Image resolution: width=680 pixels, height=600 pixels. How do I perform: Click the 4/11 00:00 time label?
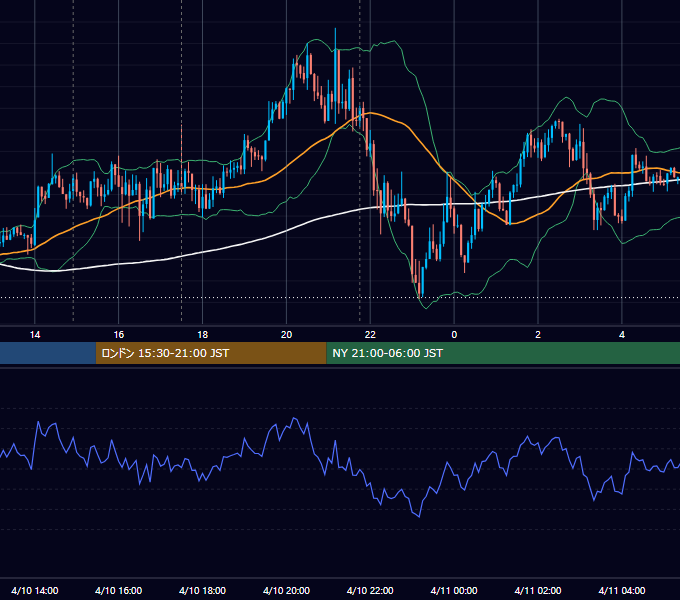(x=454, y=590)
